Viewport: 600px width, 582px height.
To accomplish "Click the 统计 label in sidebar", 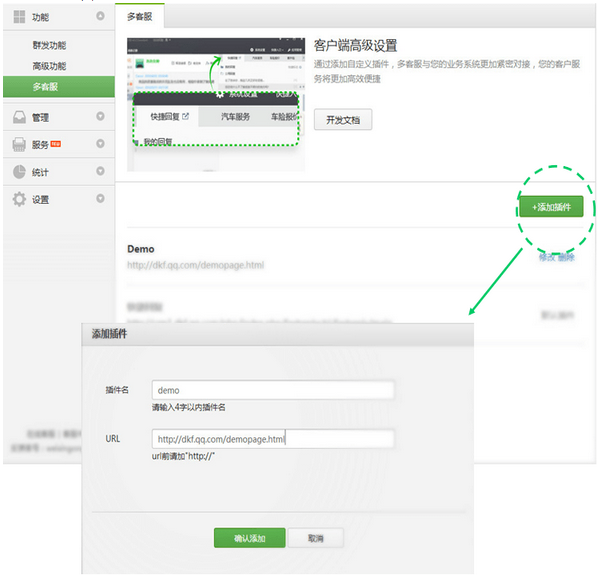I will (x=40, y=172).
